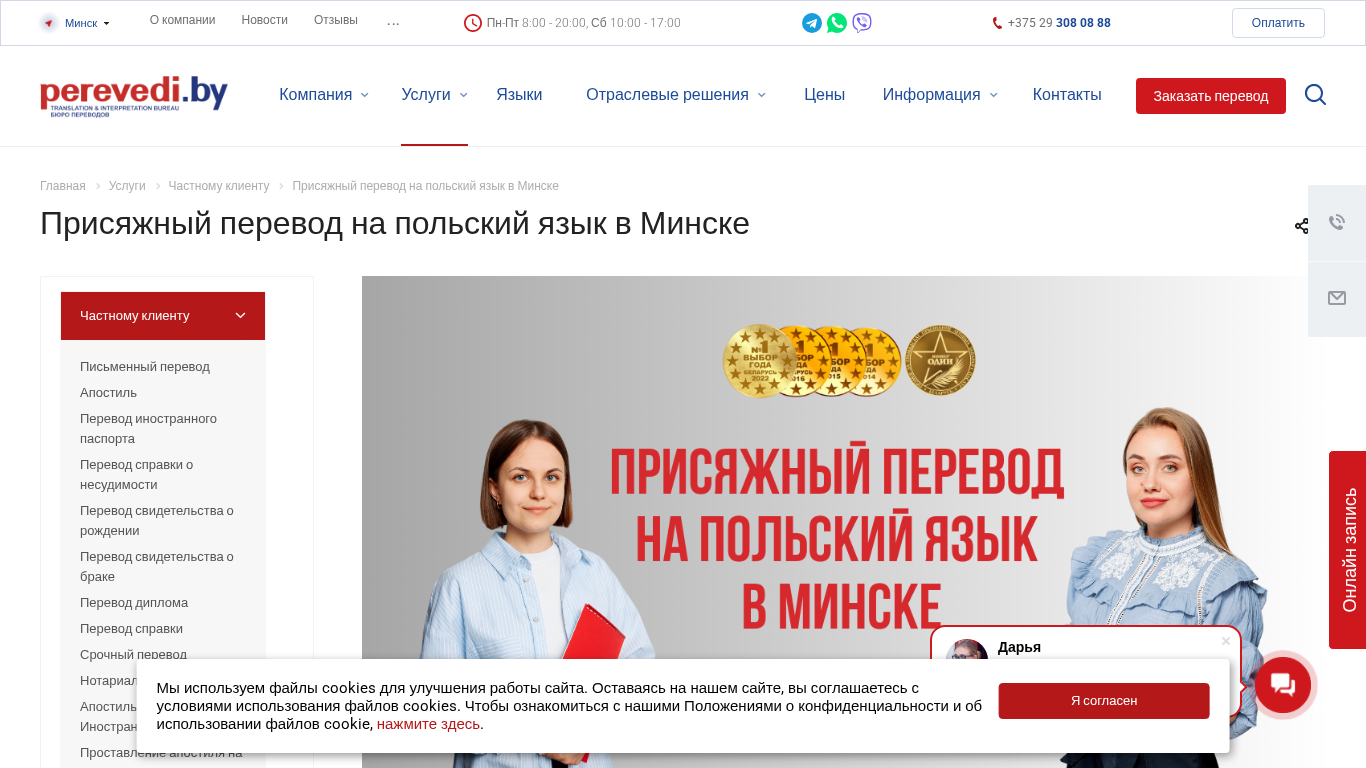Click the envelope message side icon
The image size is (1366, 768).
click(1337, 299)
